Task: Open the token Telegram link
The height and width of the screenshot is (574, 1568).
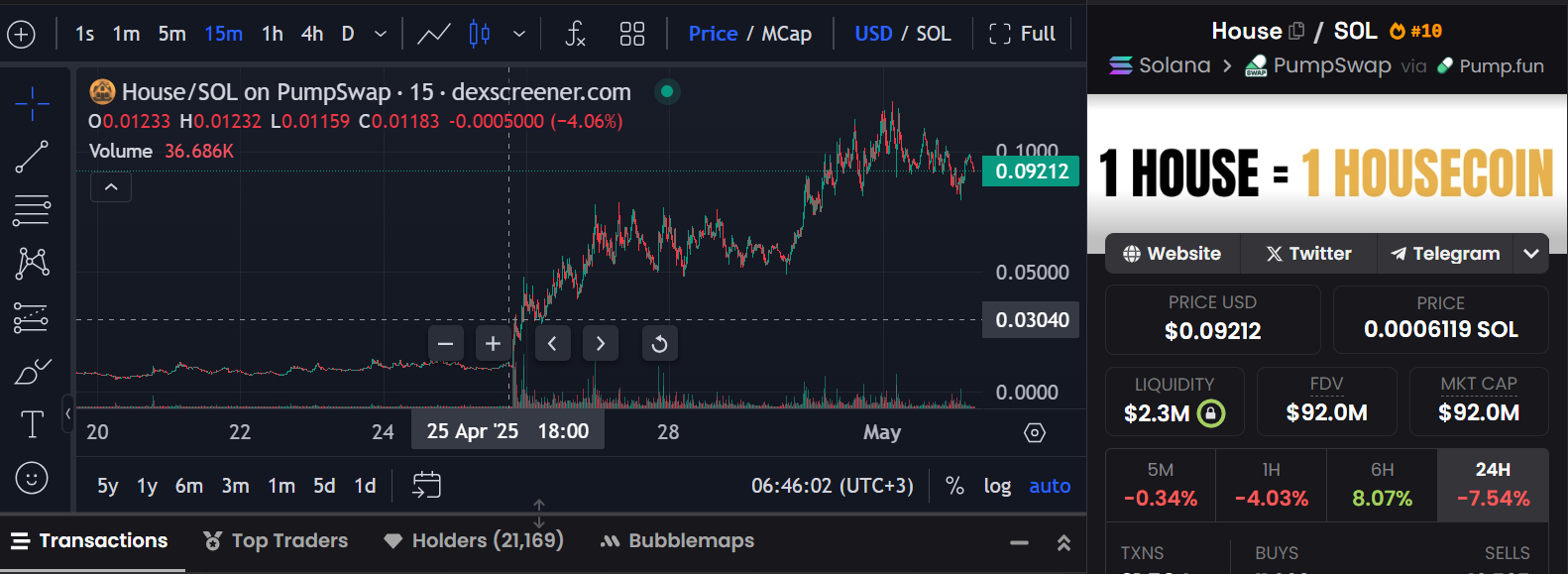Action: click(1445, 254)
